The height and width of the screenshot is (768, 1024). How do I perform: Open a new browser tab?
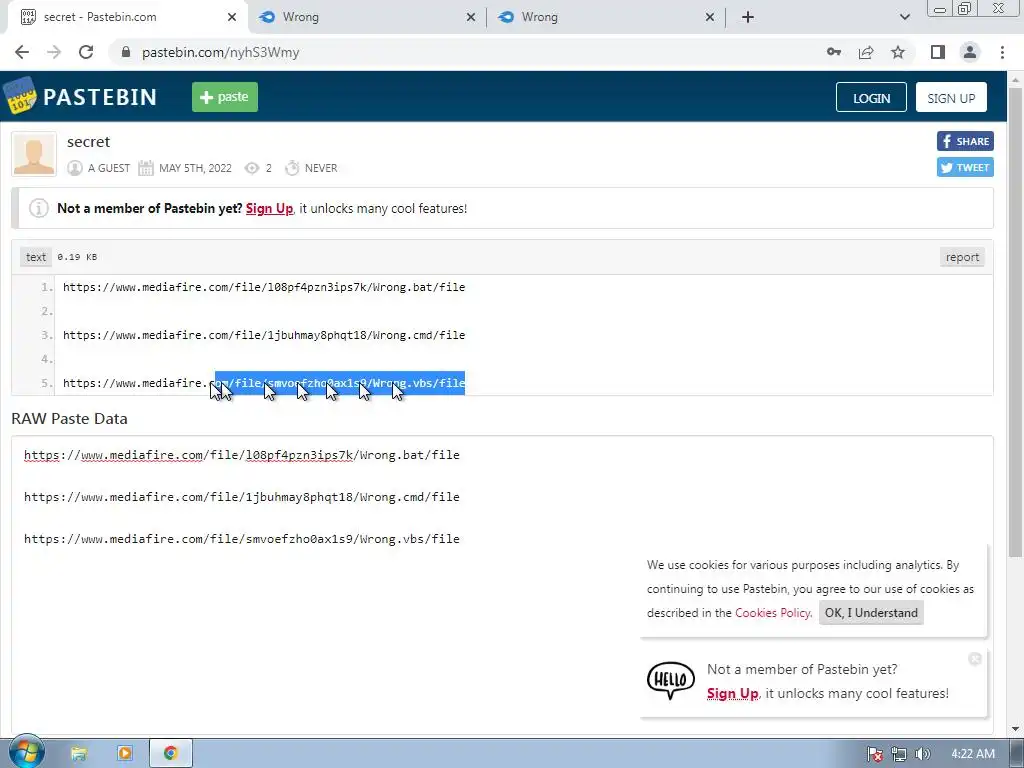[x=748, y=17]
